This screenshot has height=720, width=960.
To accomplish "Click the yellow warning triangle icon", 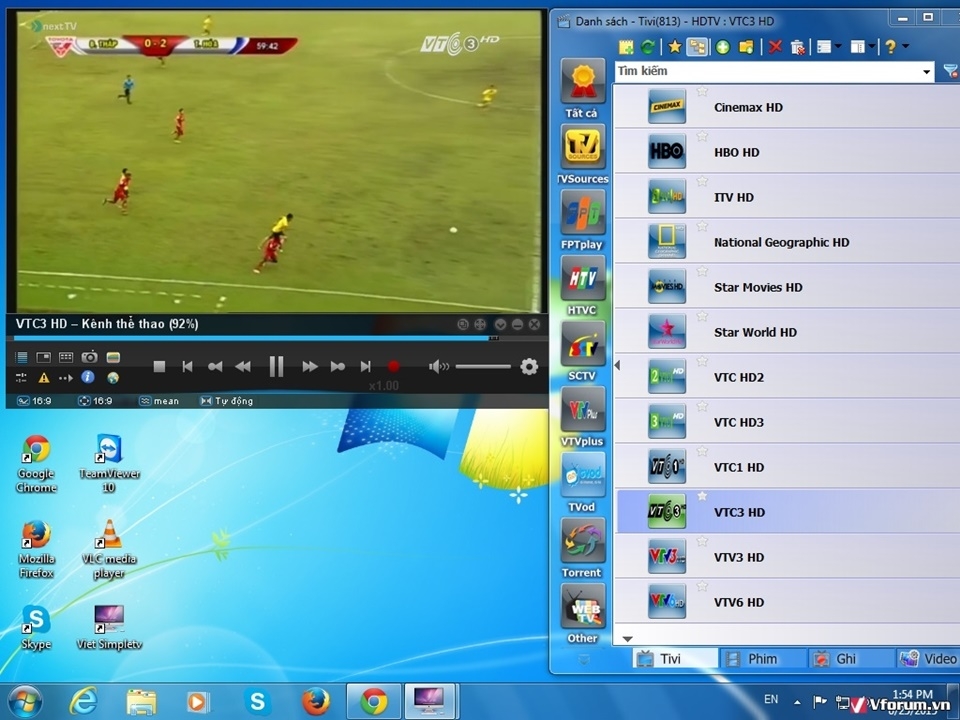I will [x=44, y=378].
